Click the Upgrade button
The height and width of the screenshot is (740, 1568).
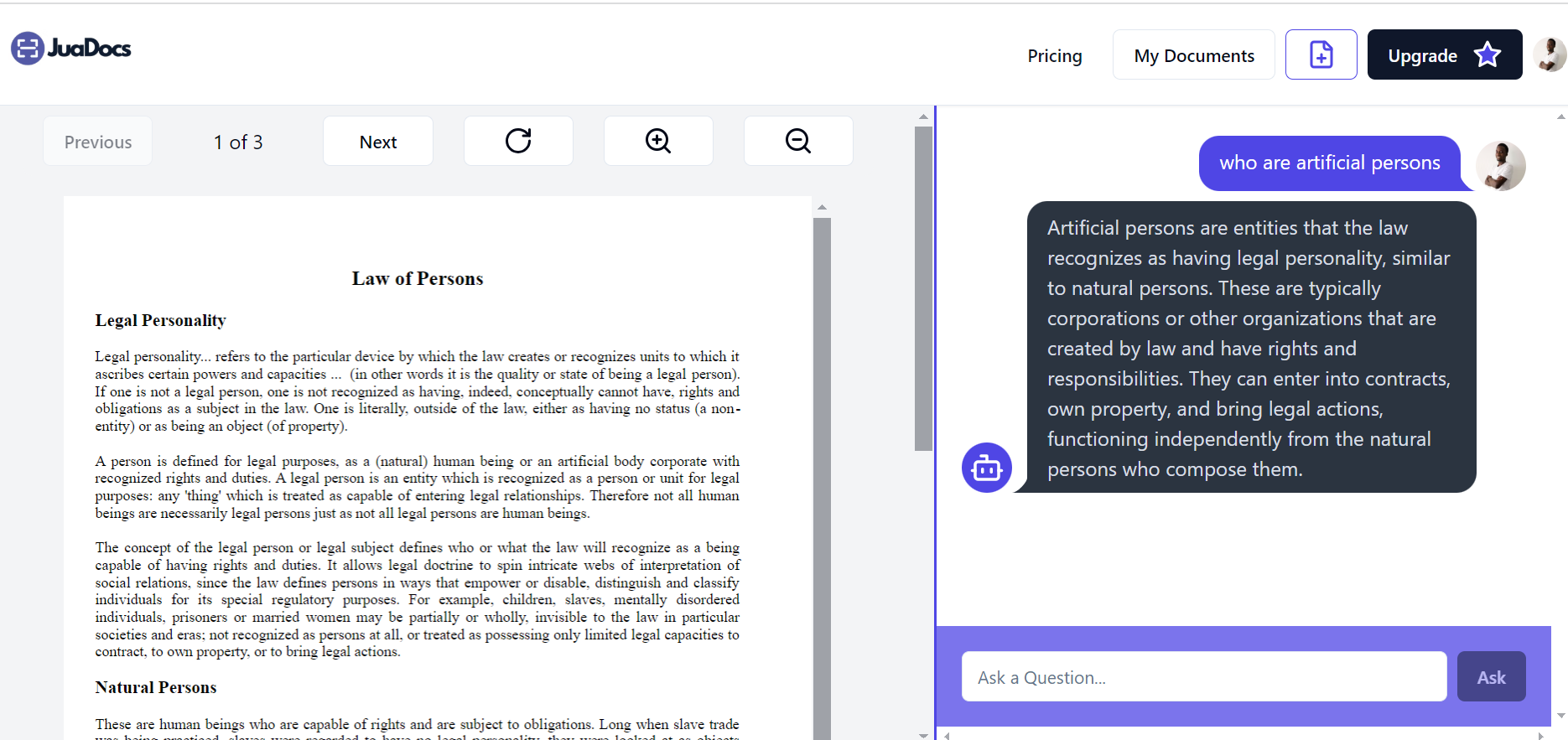click(1423, 56)
